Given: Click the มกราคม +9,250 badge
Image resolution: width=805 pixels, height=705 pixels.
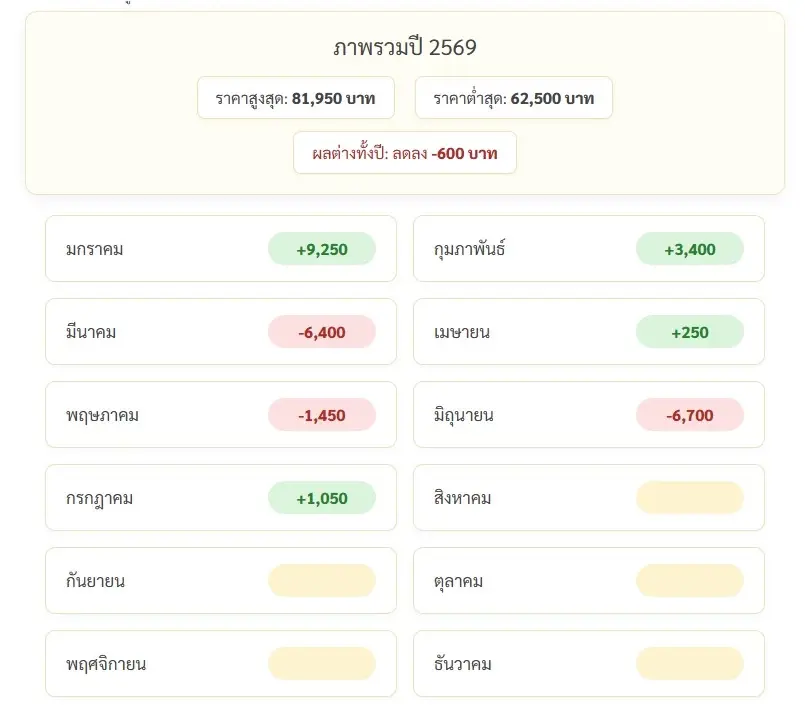Looking at the screenshot, I should [321, 249].
